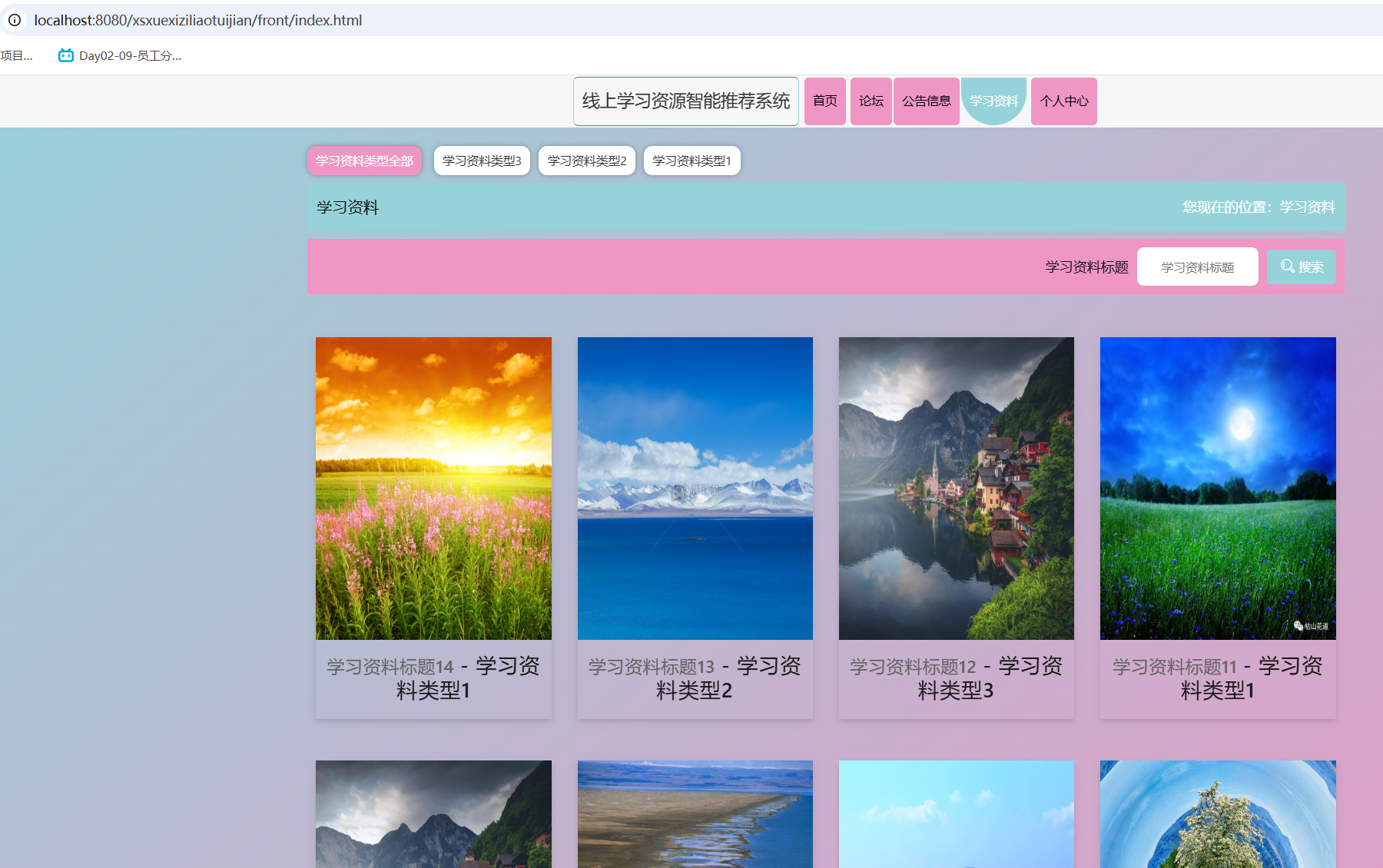
Task: Filter by 学习资料类型3
Action: (482, 161)
